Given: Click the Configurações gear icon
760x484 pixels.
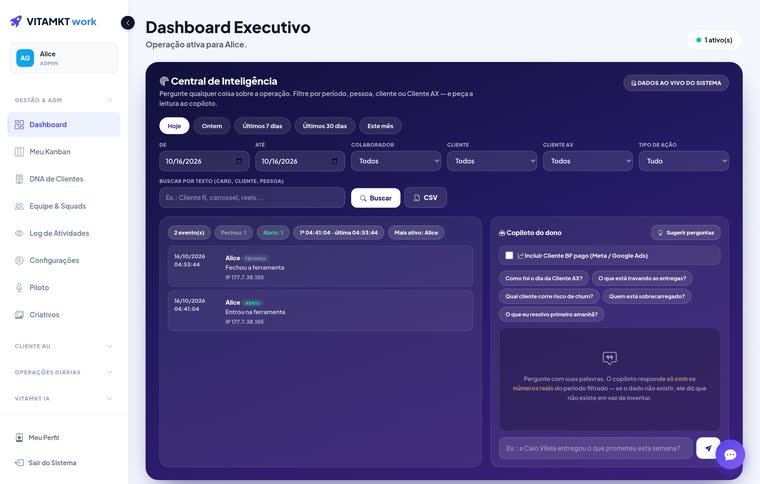Looking at the screenshot, I should tap(19, 260).
